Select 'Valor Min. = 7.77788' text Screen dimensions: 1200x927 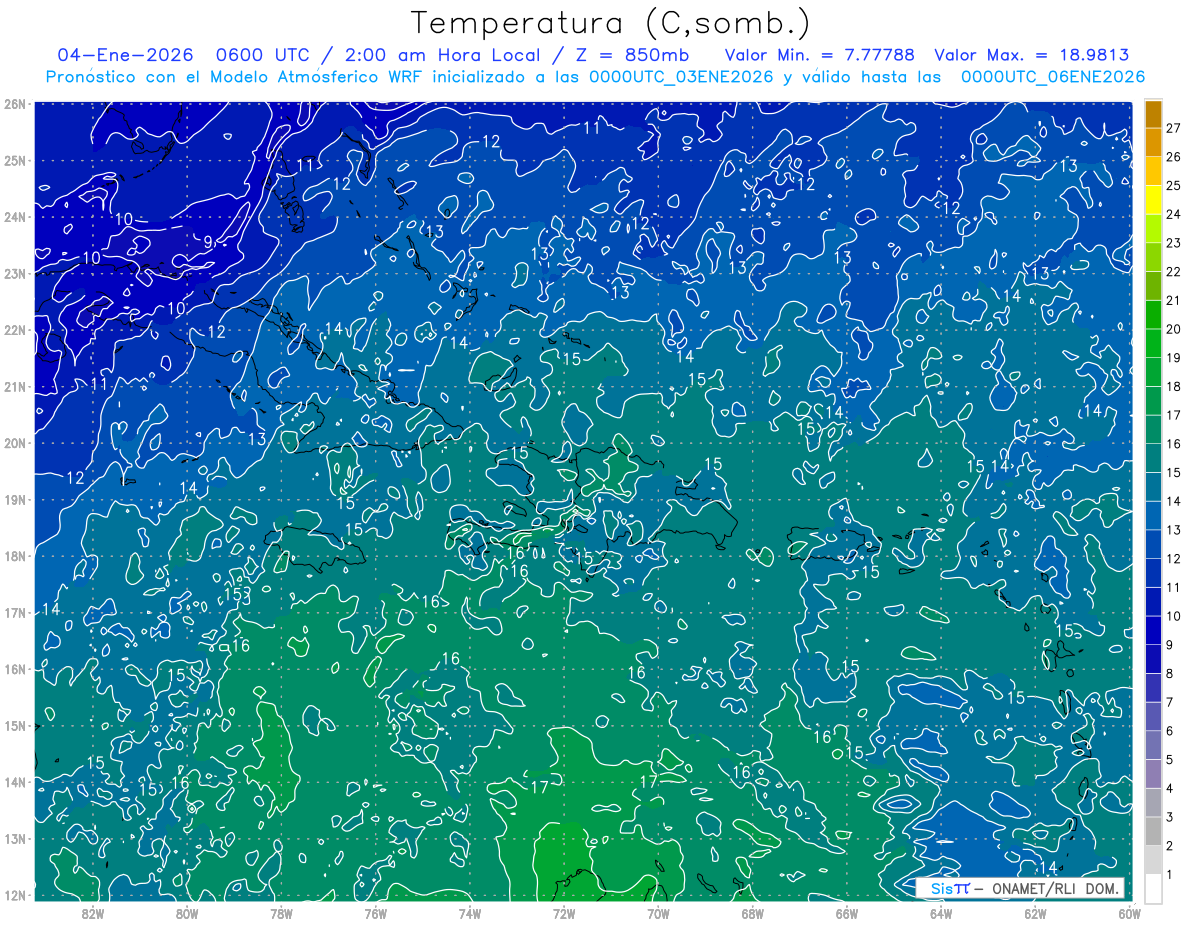(x=819, y=55)
